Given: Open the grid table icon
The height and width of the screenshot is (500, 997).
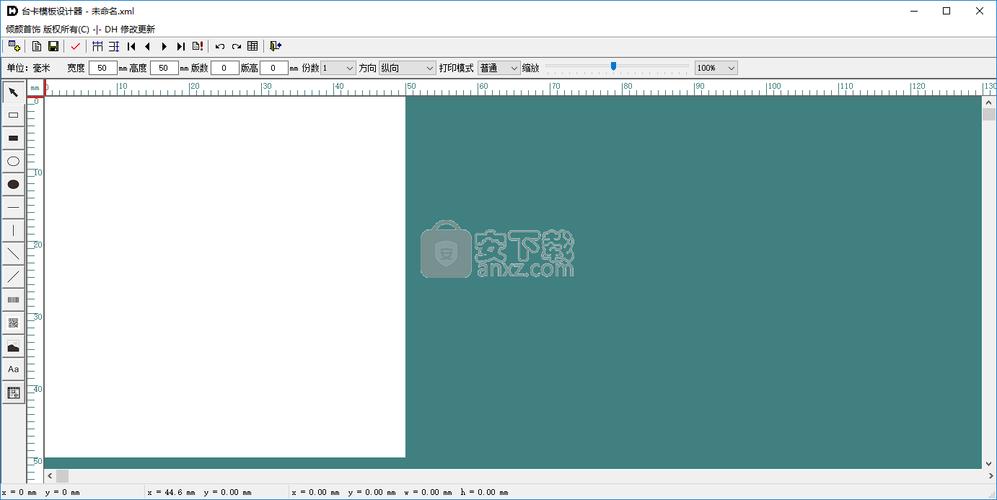Looking at the screenshot, I should click(252, 46).
